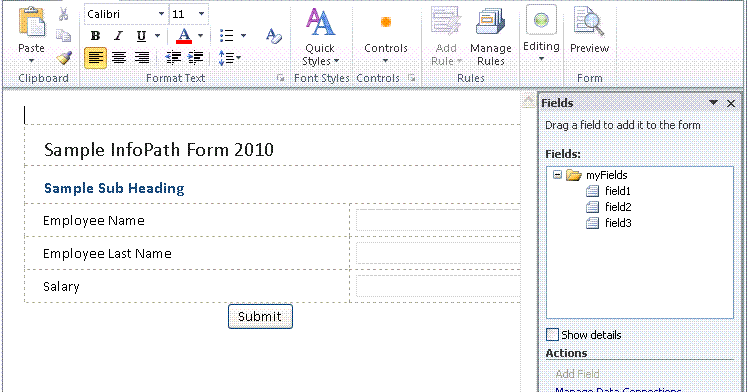Image resolution: width=747 pixels, height=392 pixels.
Task: Click the bullet list icon
Action: click(x=226, y=36)
